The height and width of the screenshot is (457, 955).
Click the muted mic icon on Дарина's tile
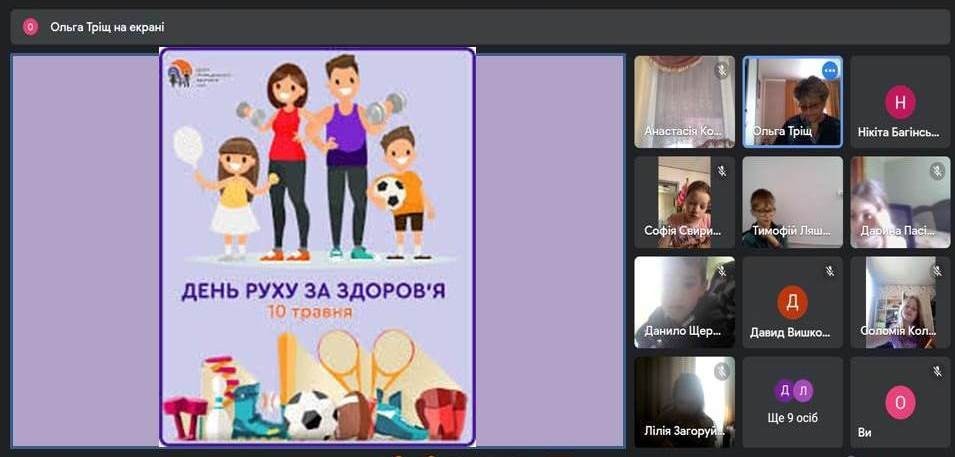click(x=937, y=171)
